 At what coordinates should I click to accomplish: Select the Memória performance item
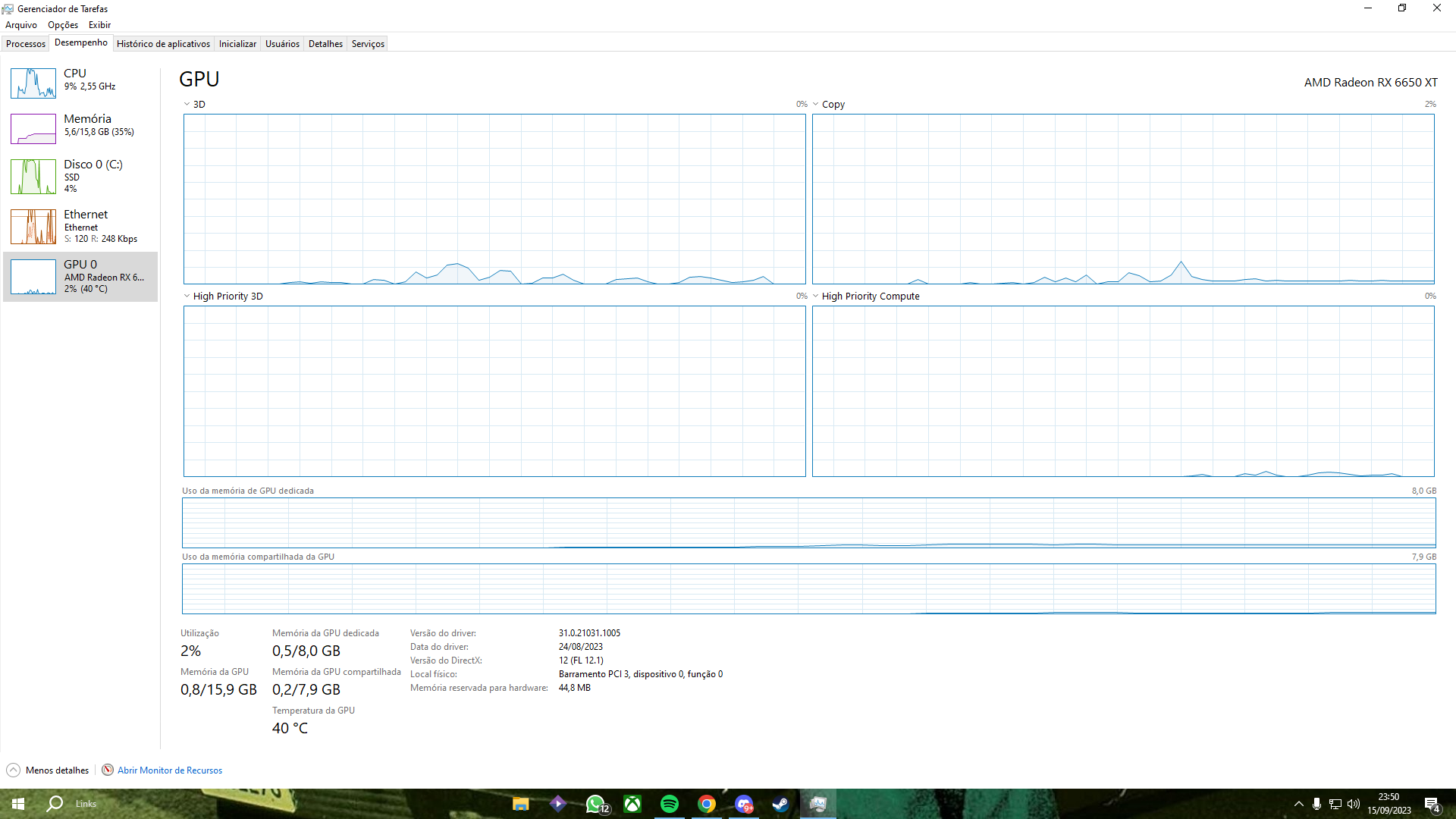click(80, 128)
